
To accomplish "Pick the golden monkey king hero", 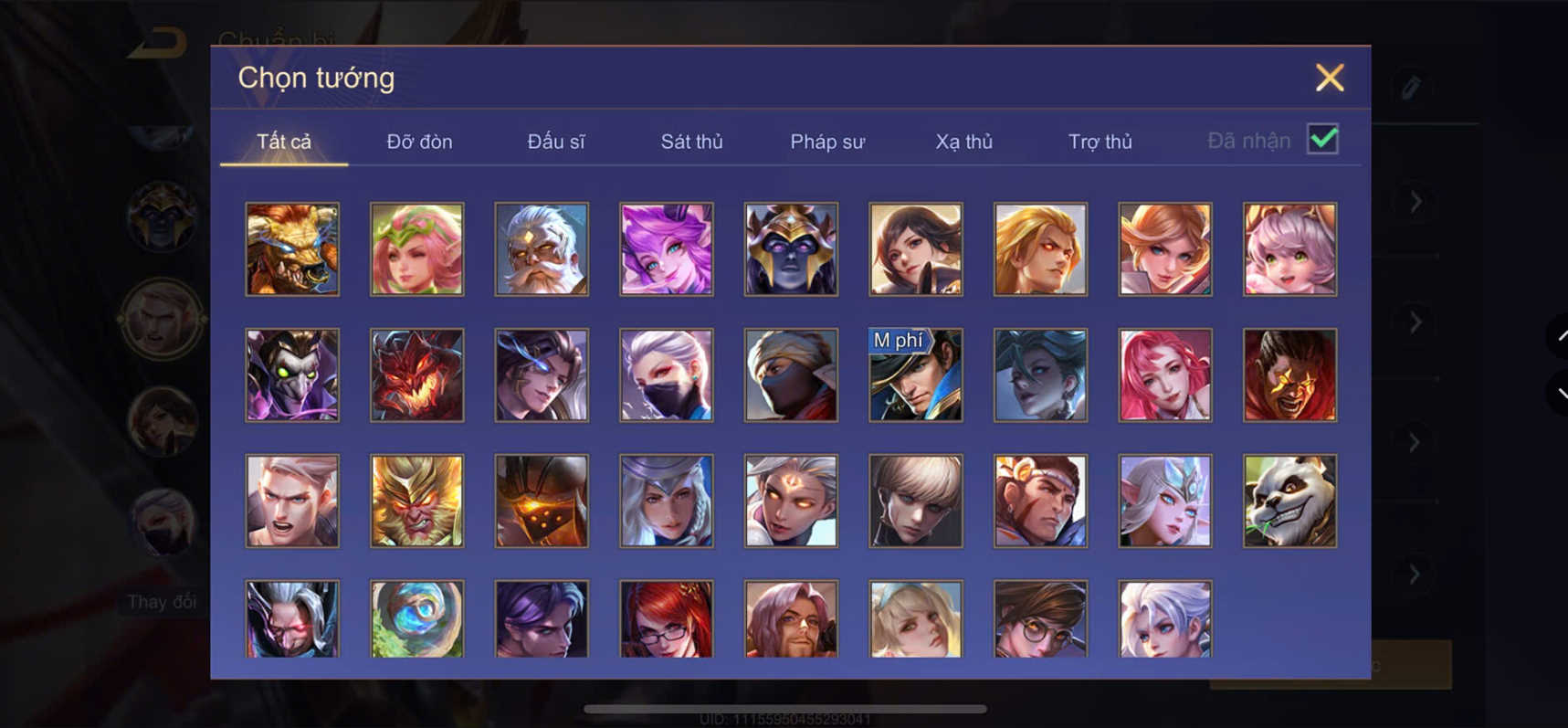I will coord(417,501).
